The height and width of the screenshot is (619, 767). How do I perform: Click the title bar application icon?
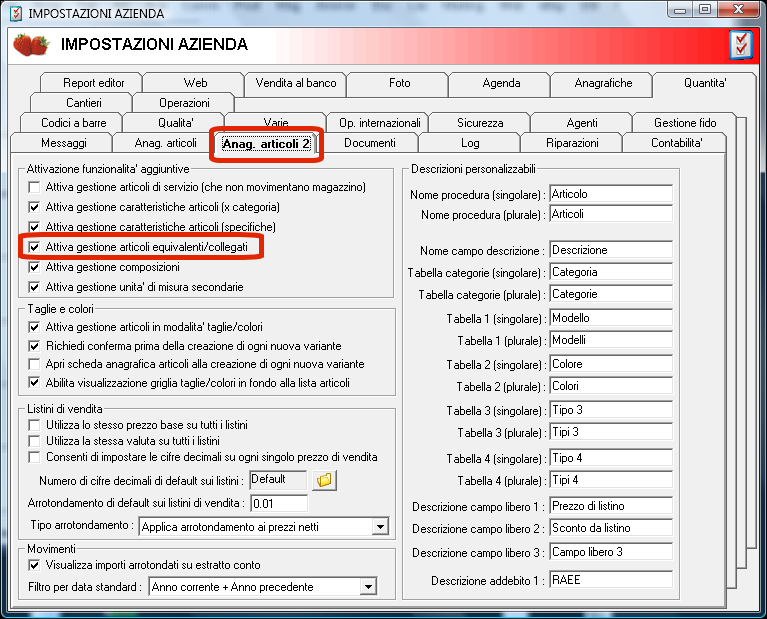16,13
